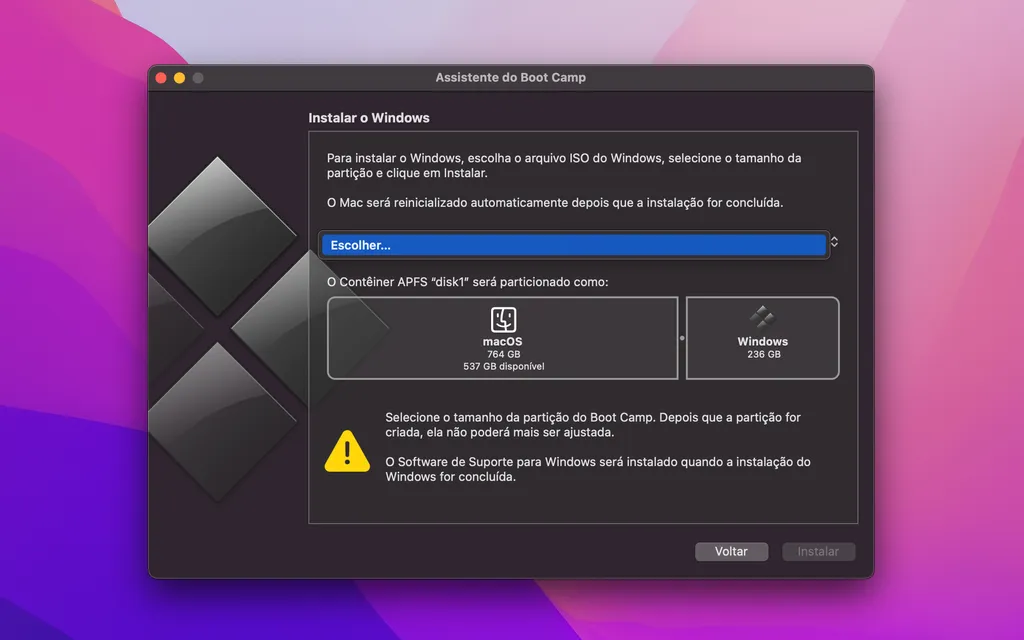This screenshot has width=1024, height=640.
Task: Minimize the Boot Camp Assistant window
Action: pos(180,78)
